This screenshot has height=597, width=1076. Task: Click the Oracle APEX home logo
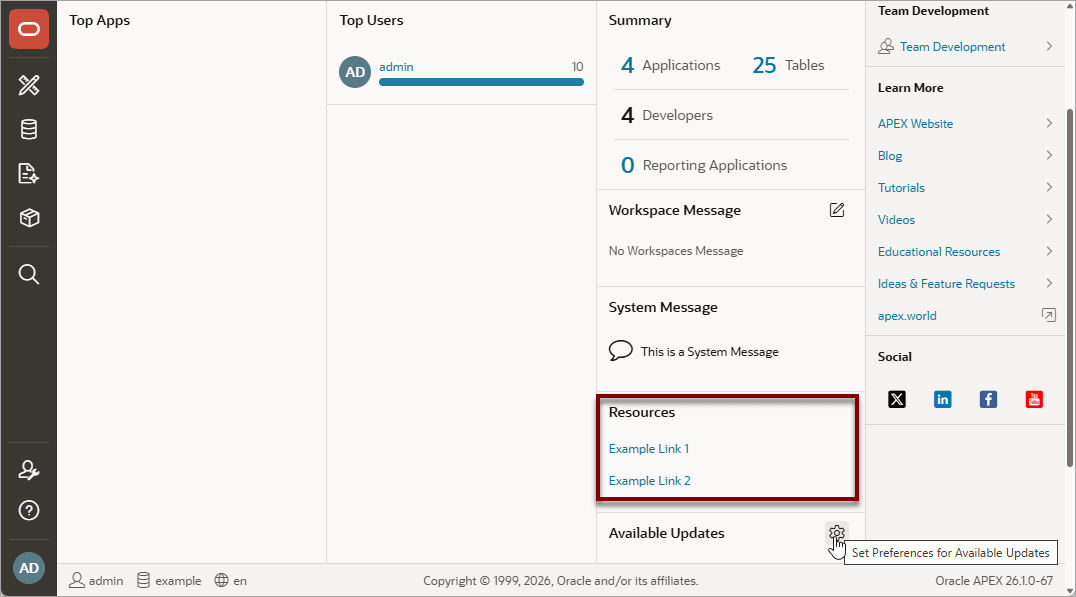click(29, 29)
